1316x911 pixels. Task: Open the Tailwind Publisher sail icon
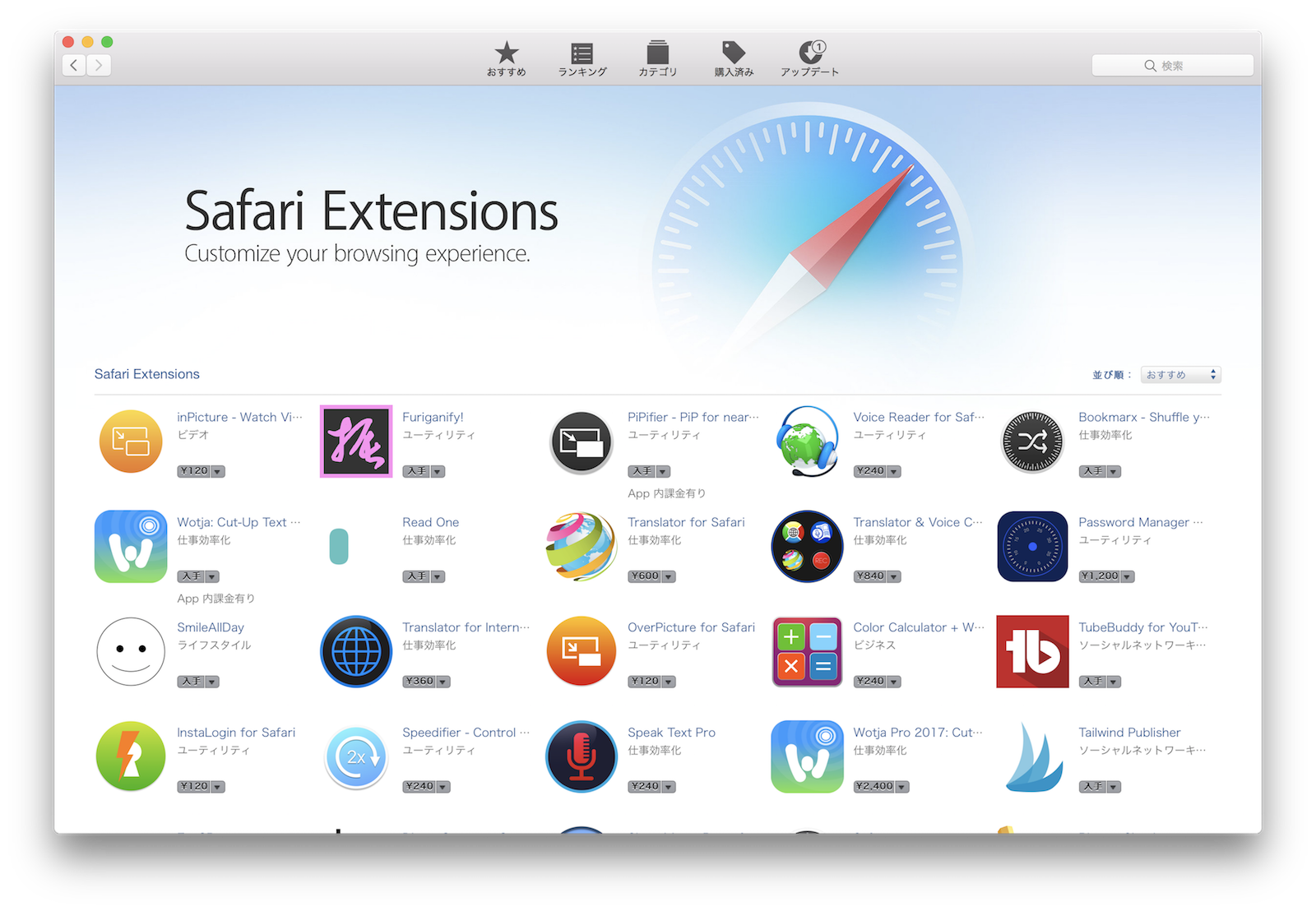[1034, 757]
